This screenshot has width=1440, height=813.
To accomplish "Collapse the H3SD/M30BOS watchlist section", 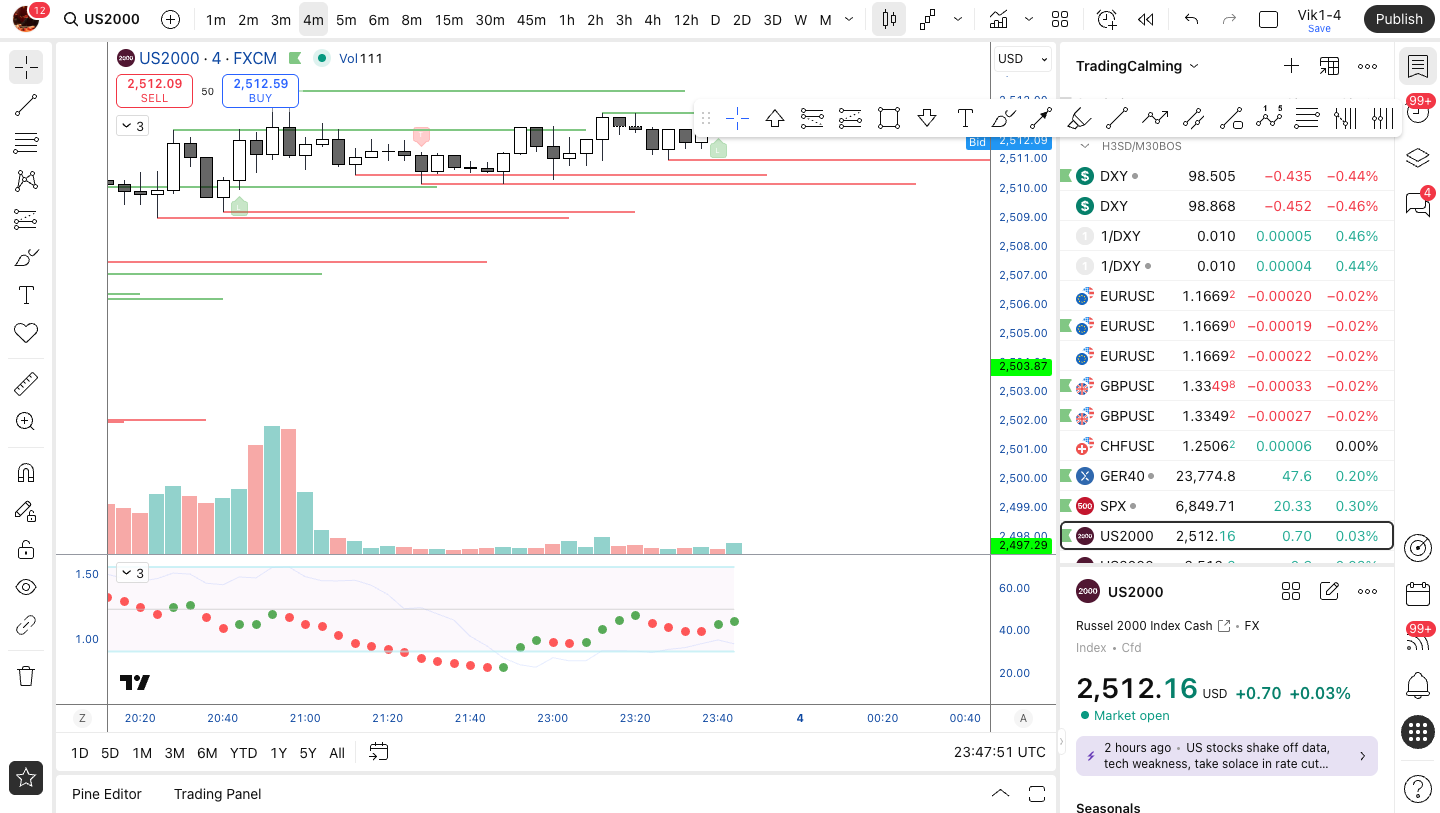I will tap(1084, 146).
